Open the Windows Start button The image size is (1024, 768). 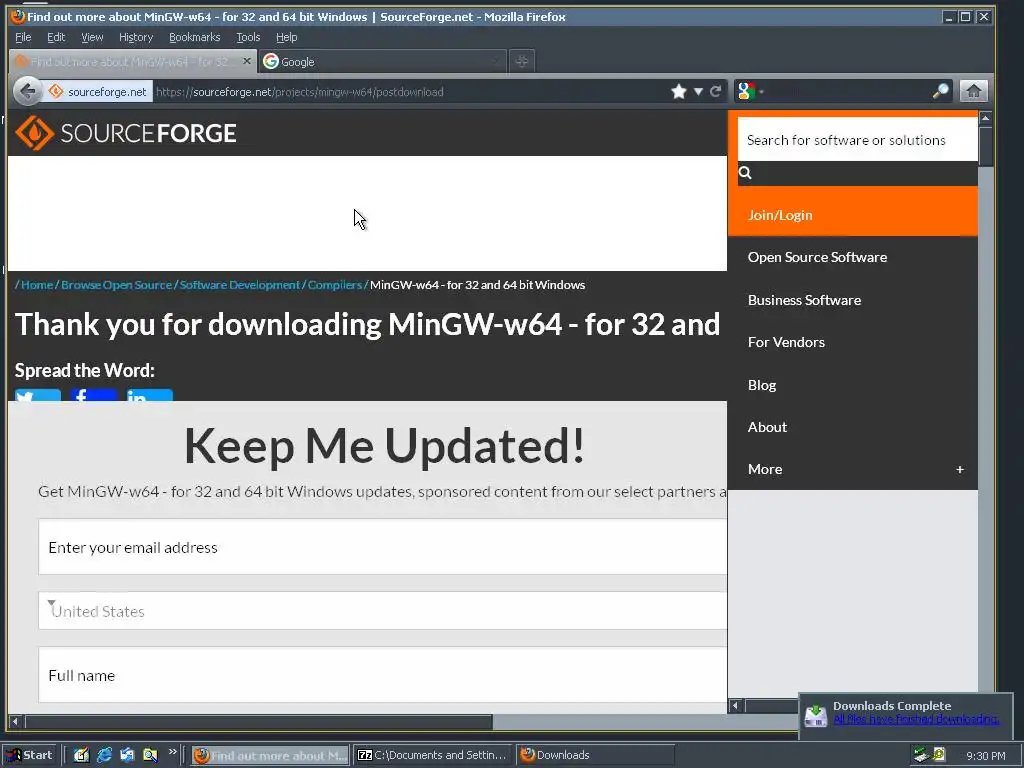pyautogui.click(x=30, y=755)
